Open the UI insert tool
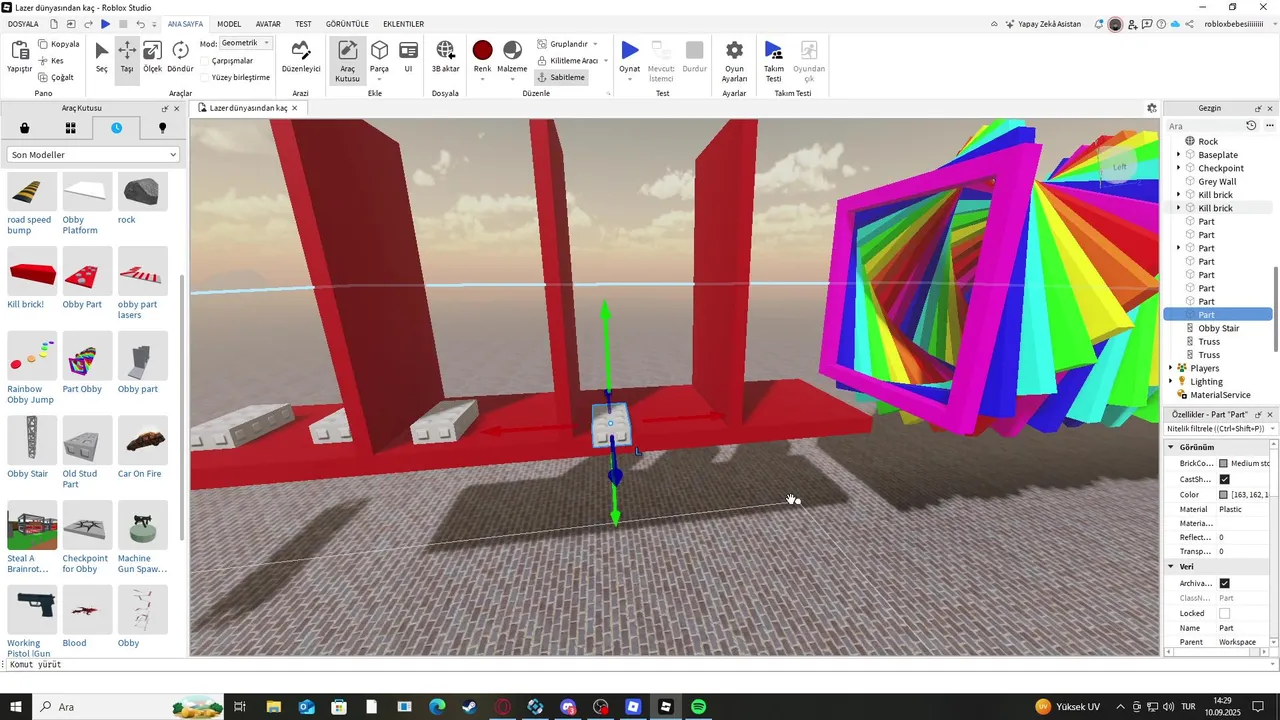This screenshot has width=1280, height=720. coord(408,57)
